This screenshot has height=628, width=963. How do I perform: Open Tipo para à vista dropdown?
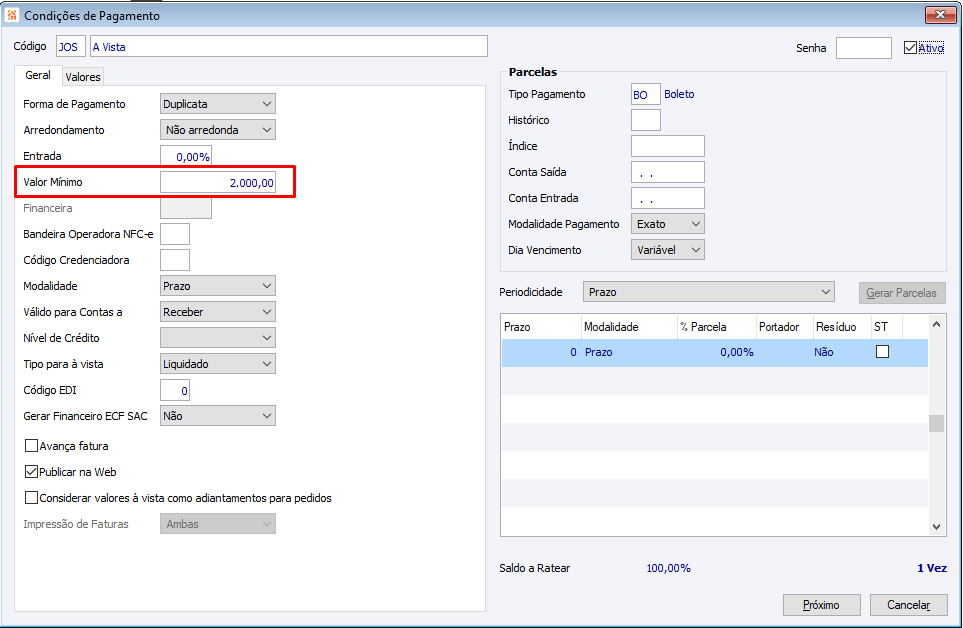(x=217, y=363)
